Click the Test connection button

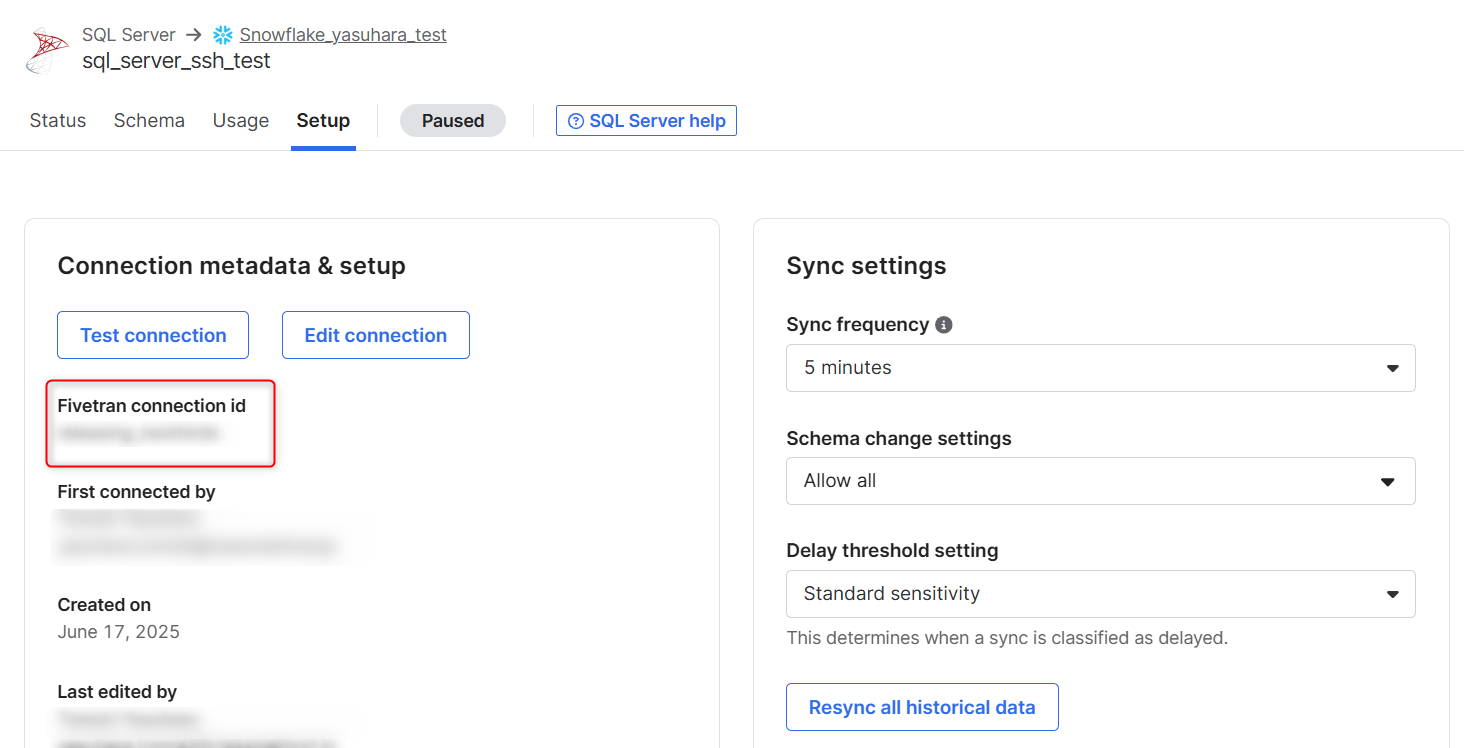153,335
